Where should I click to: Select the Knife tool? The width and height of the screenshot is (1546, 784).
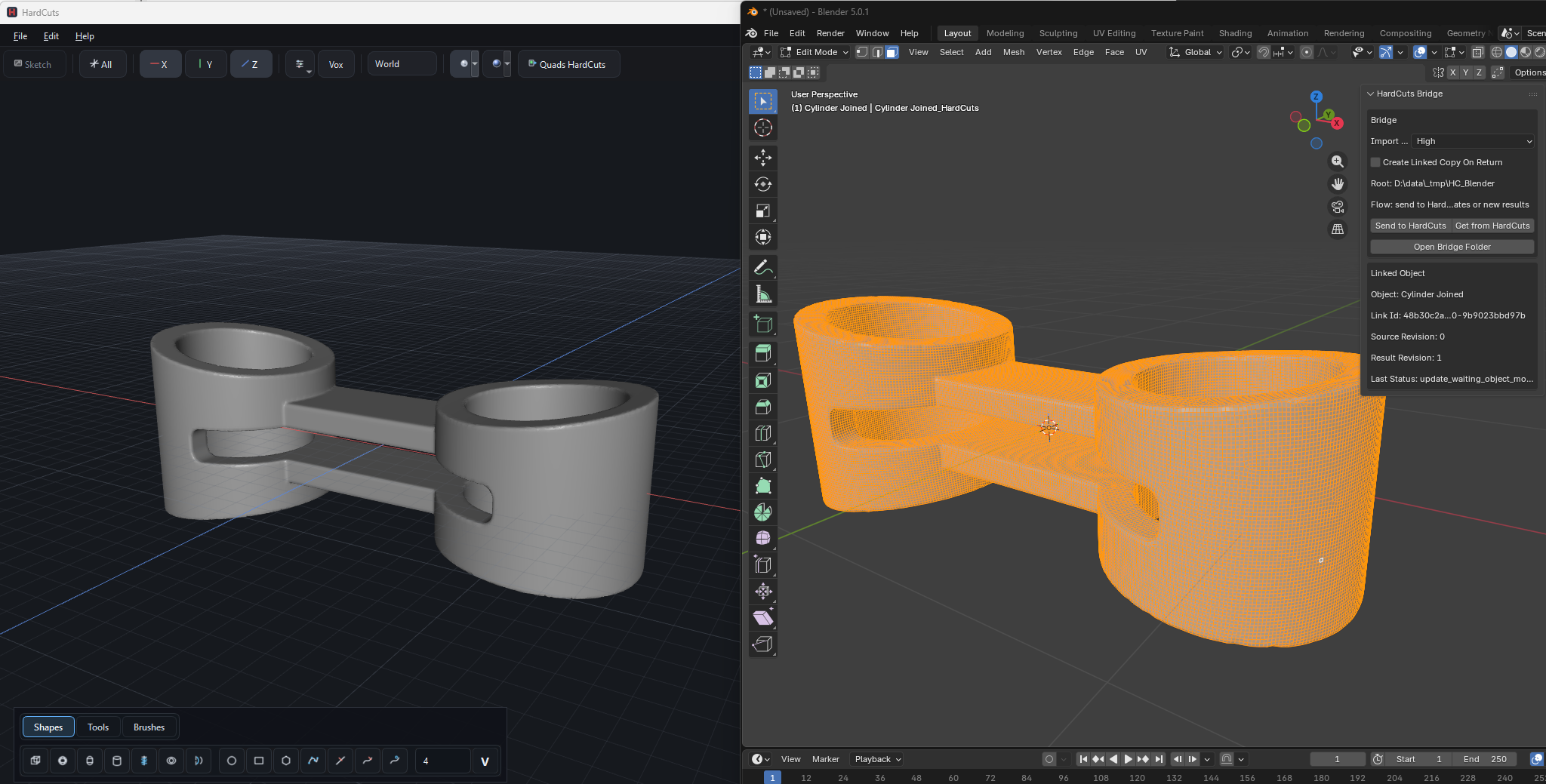point(763,460)
